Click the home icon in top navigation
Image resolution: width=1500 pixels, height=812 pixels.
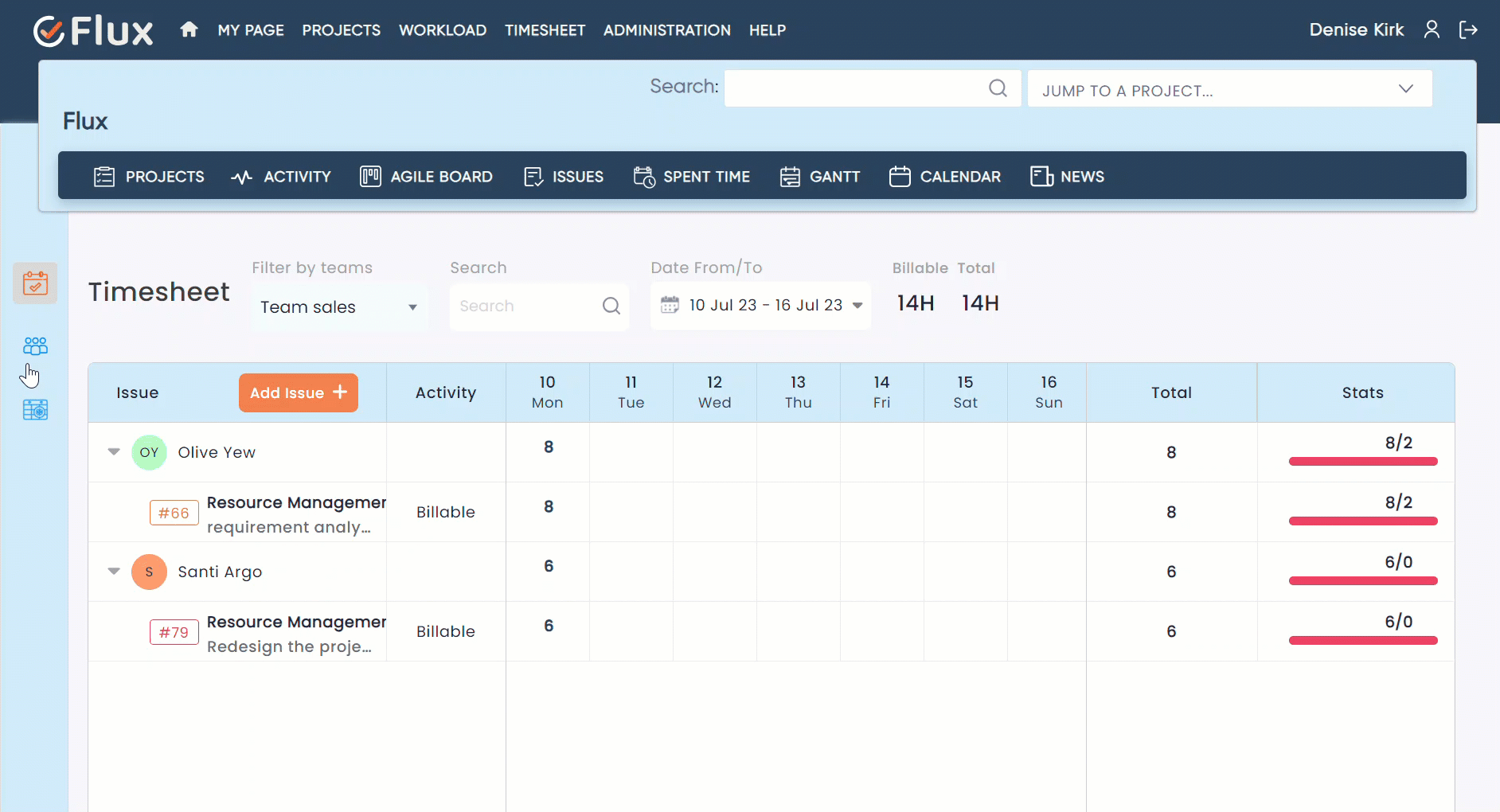coord(189,30)
